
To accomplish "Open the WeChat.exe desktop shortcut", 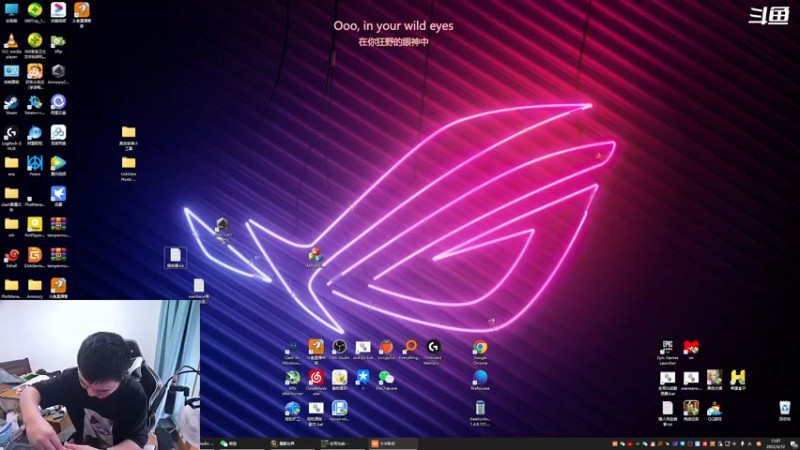I will 386,381.
